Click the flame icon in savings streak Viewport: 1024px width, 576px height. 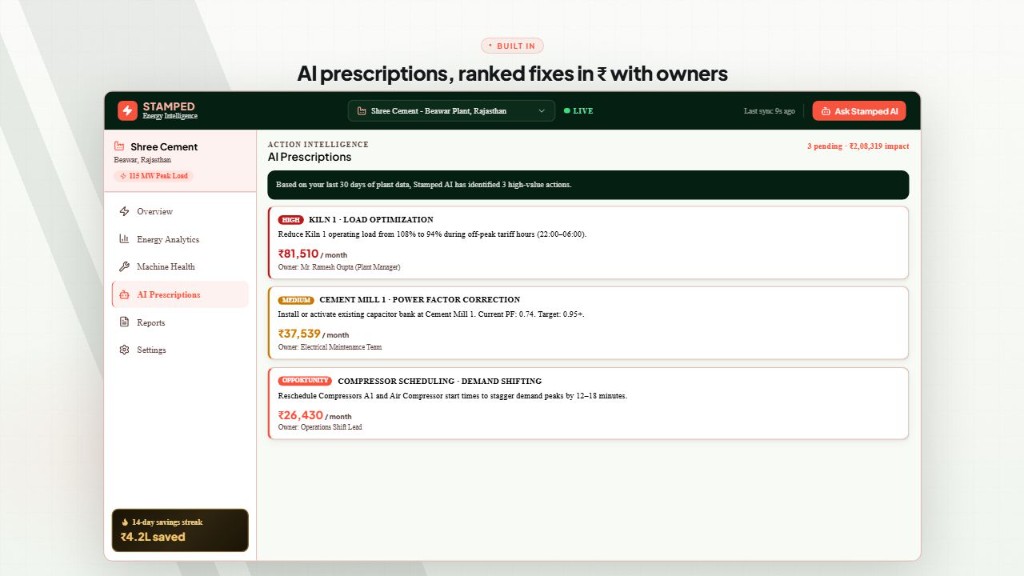click(125, 522)
